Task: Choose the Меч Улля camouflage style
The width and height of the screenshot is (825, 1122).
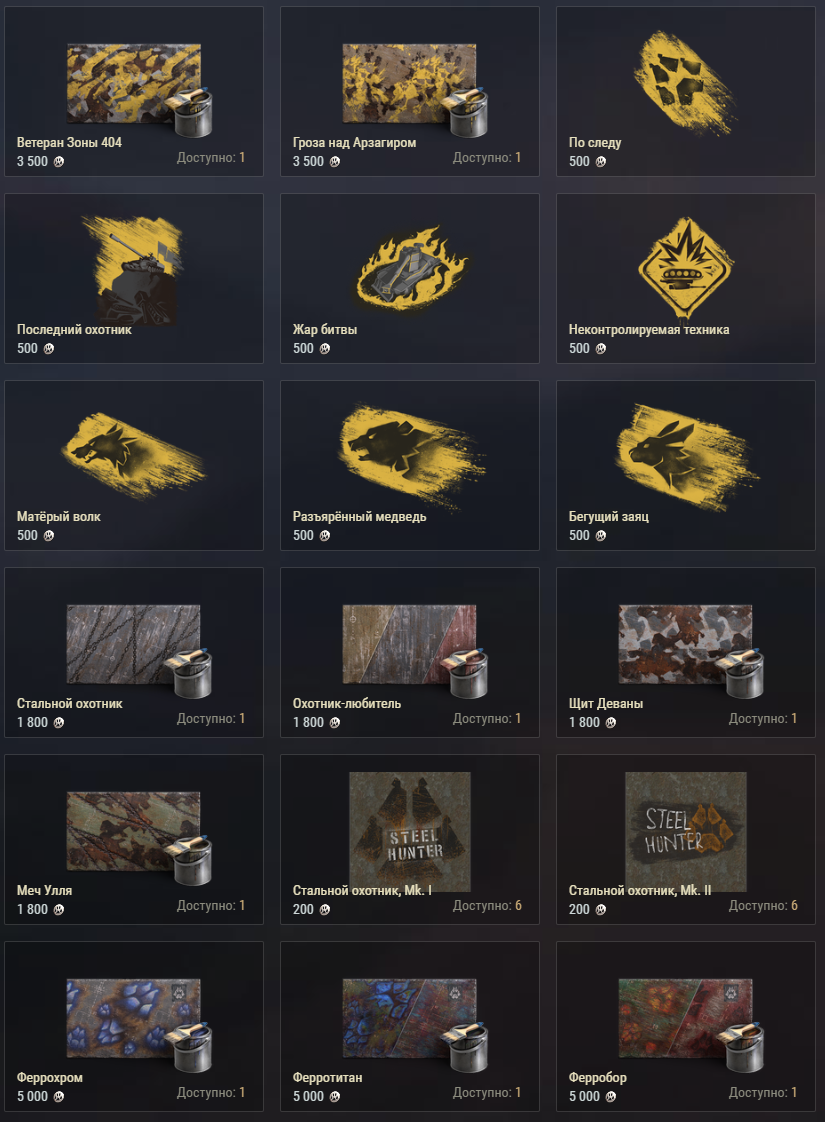Action: click(x=134, y=839)
